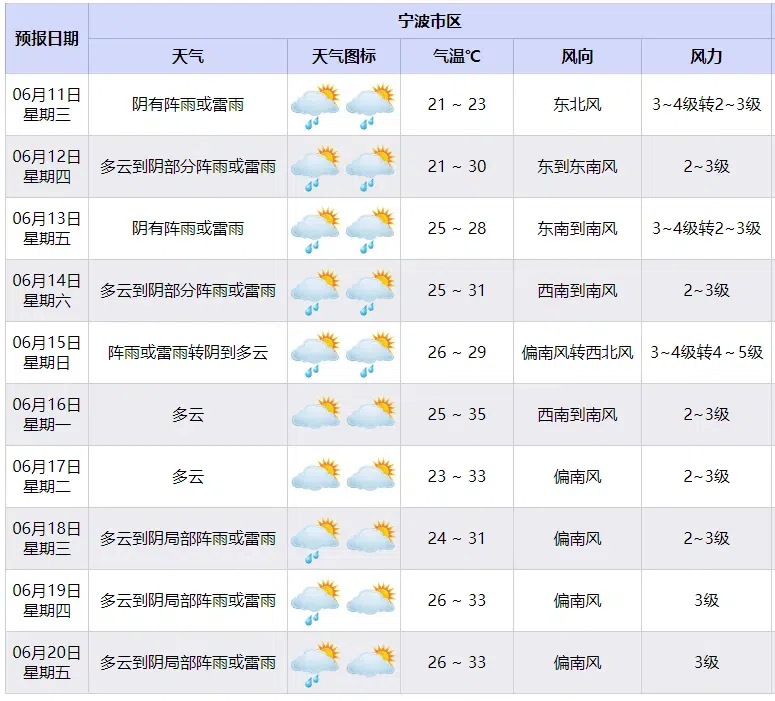Select 阵雨或雷雨转阴到多云 weather text

[188, 352]
